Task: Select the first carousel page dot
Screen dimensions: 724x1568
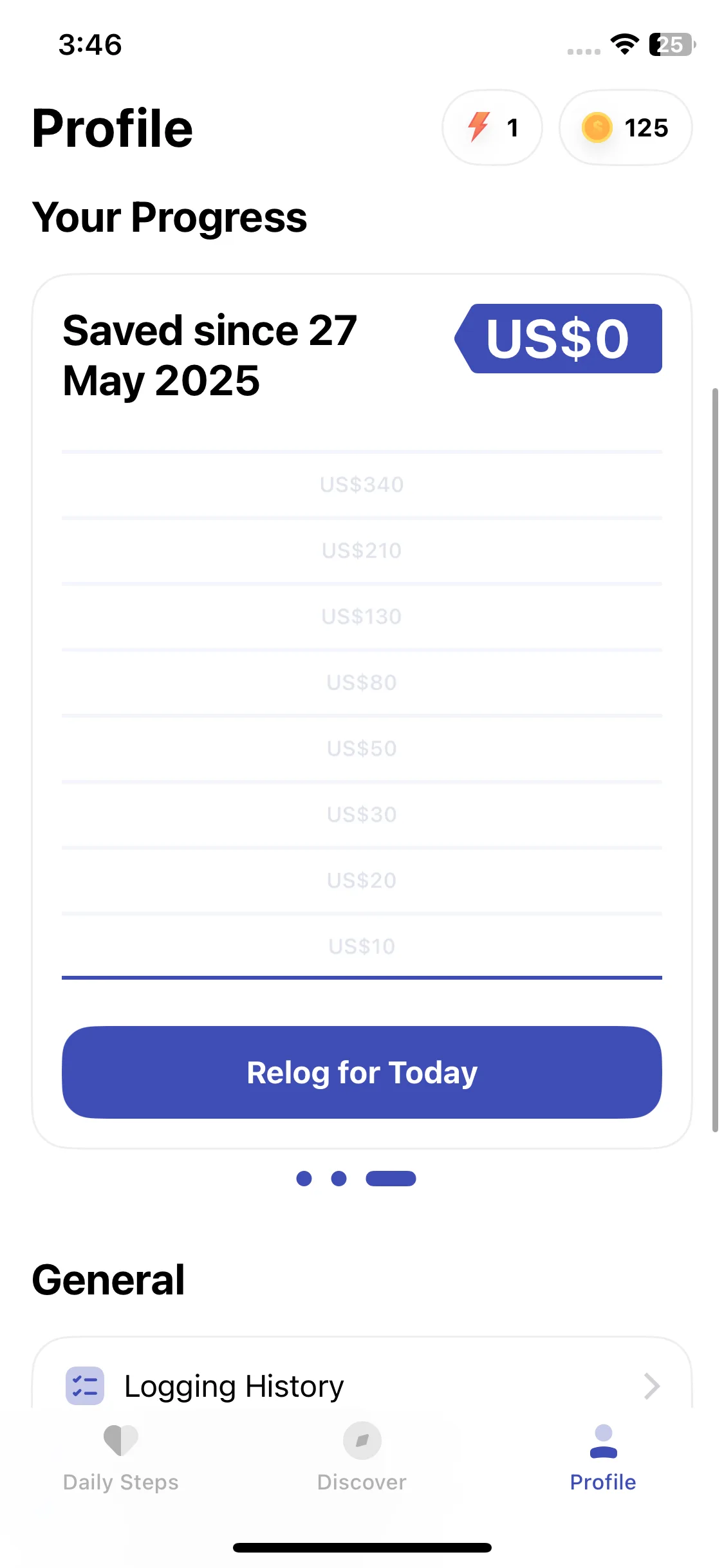Action: 304,1179
